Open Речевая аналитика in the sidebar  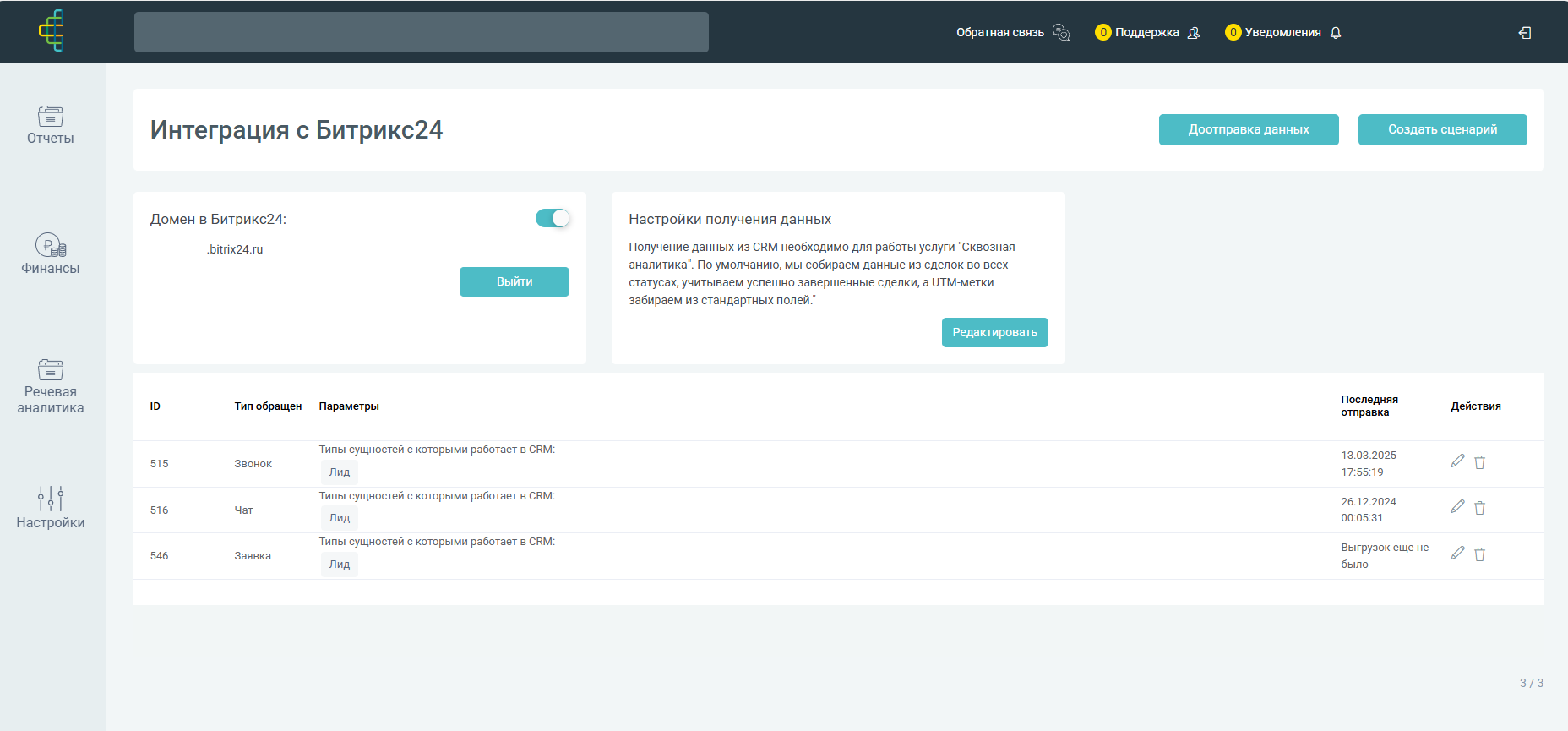click(x=51, y=386)
